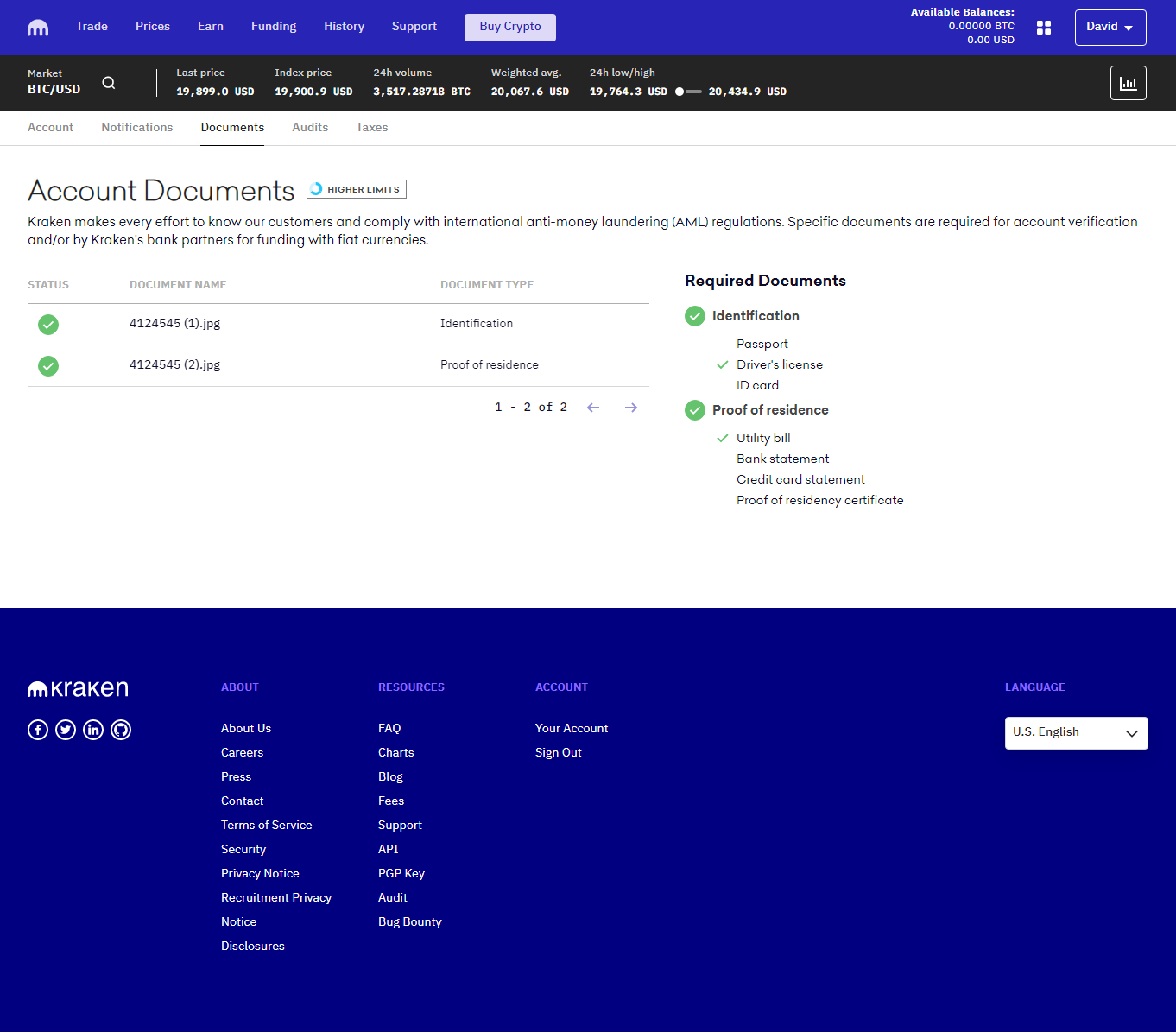Switch to the Audits tab
This screenshot has width=1176, height=1032.
pos(310,128)
